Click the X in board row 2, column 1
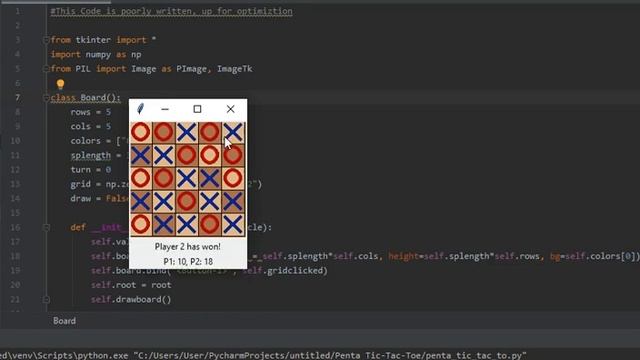The width and height of the screenshot is (640, 360). tap(141, 155)
